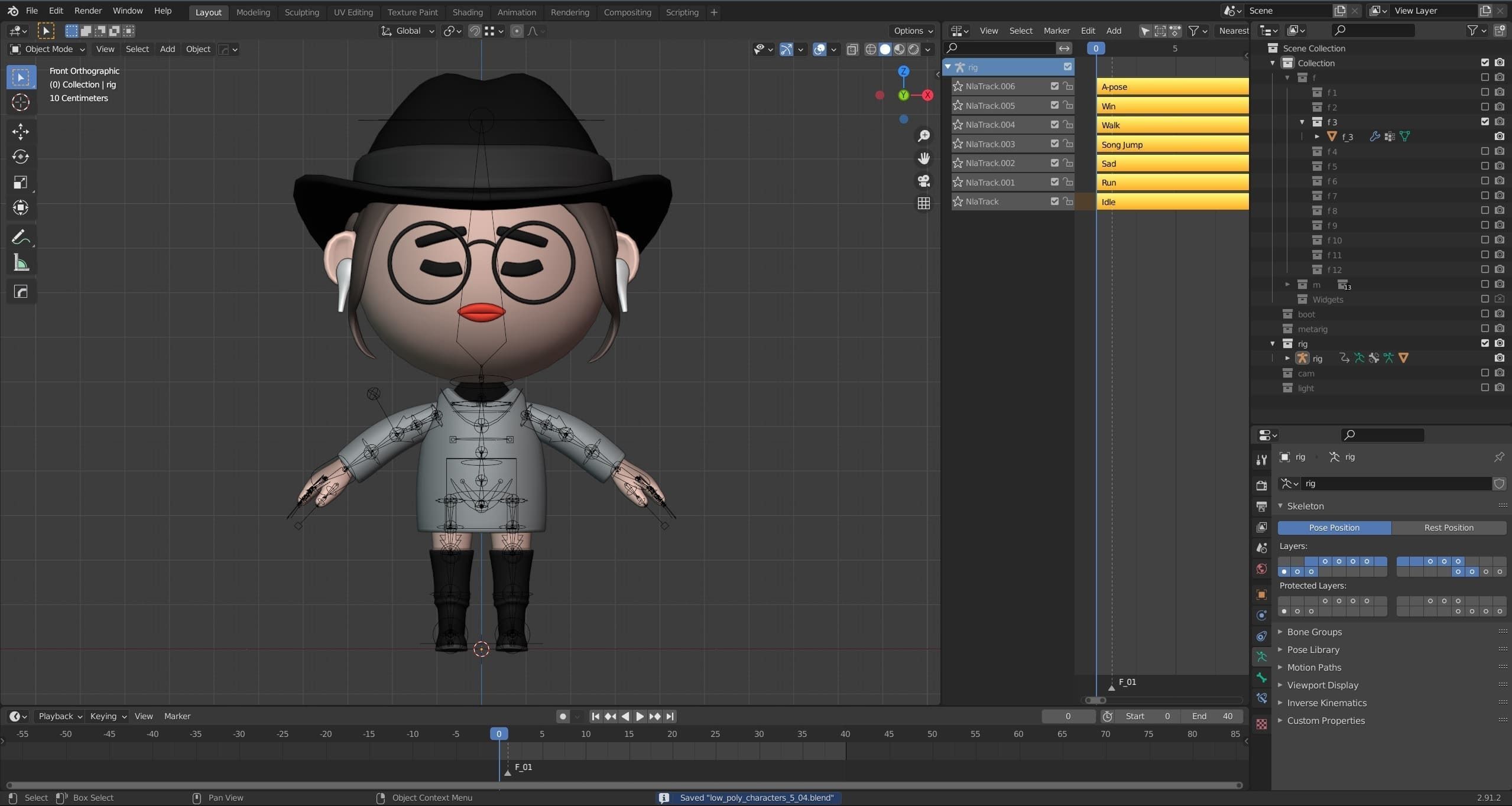1512x806 pixels.
Task: Expand the Bone Groups panel
Action: pyautogui.click(x=1314, y=632)
